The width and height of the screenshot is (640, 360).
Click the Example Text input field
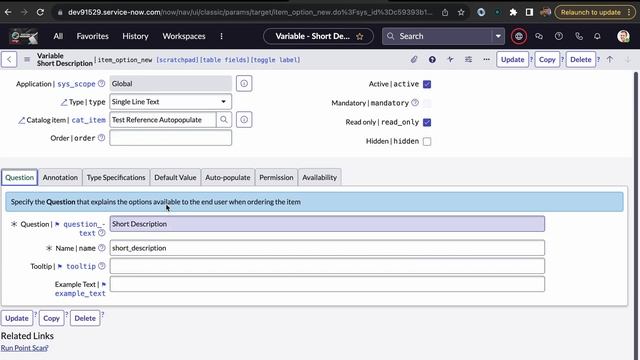coord(327,284)
